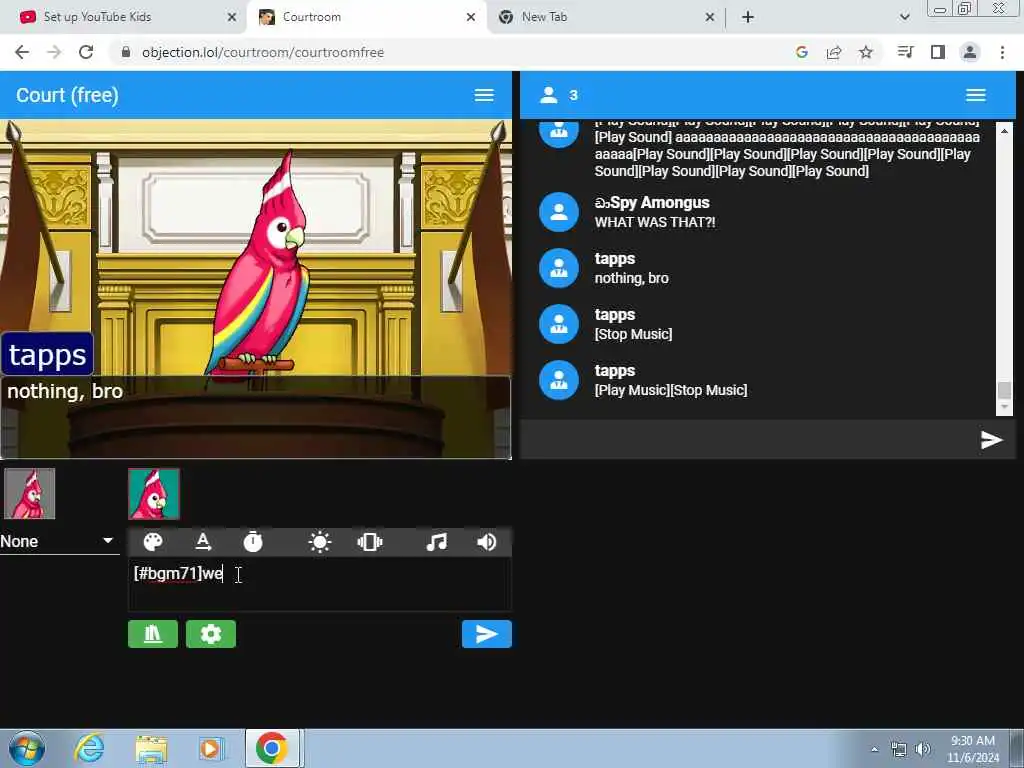Screen dimensions: 1024x768
Task: Open the 9:30 AM clock in tray
Action: (973, 749)
